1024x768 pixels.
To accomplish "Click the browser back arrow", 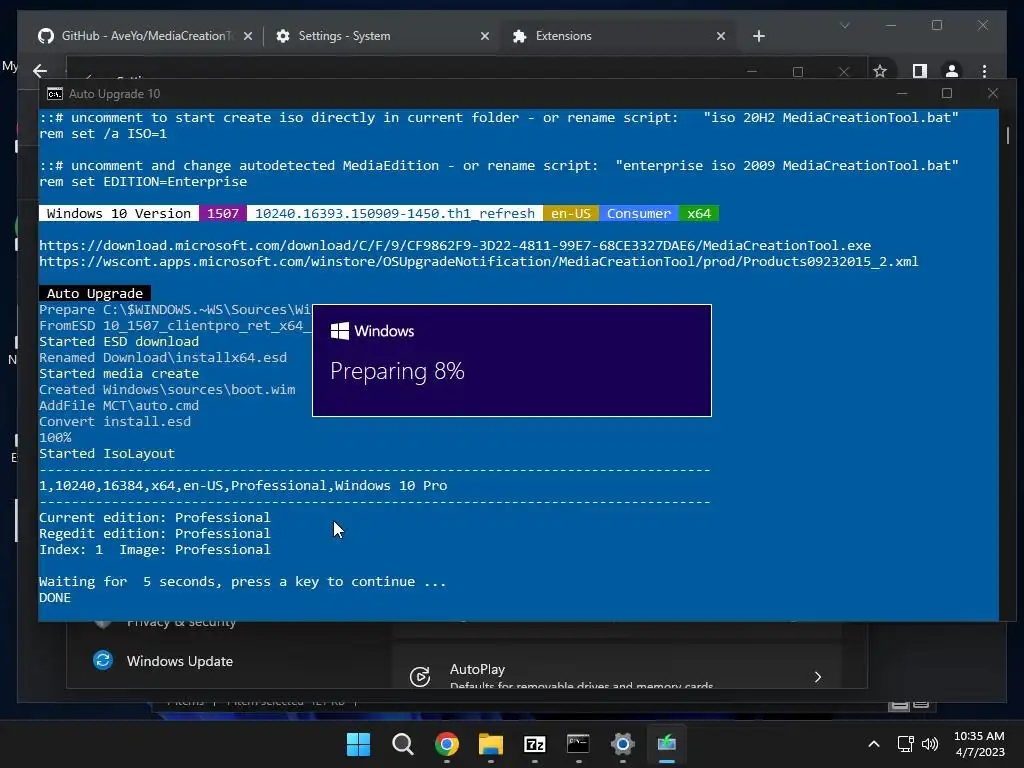I will coord(40,71).
